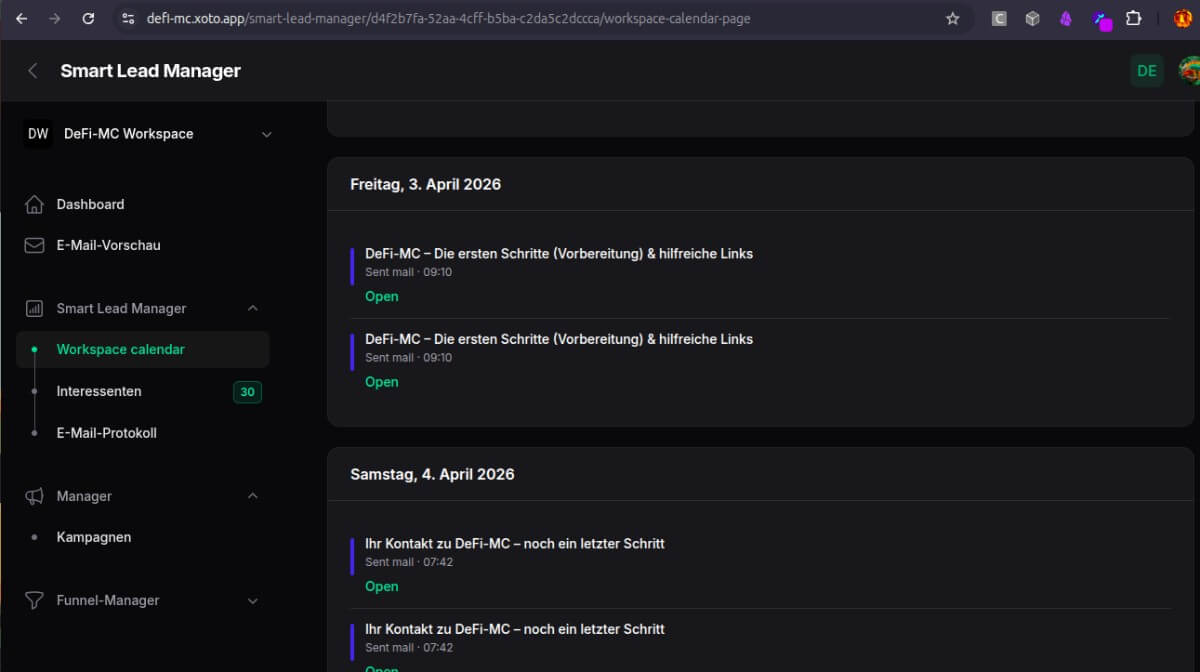
Task: Click 'Sent mail · 09:10' of first Freitag entry
Action: tap(409, 272)
